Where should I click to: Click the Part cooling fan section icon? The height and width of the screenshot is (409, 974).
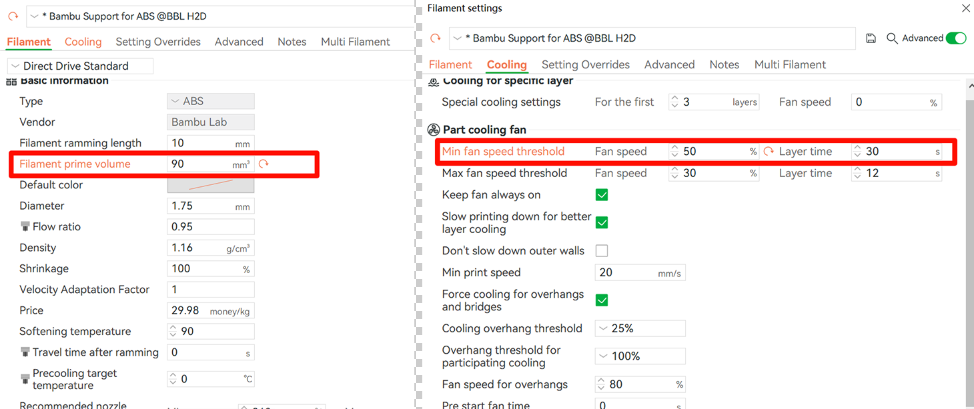(x=434, y=130)
